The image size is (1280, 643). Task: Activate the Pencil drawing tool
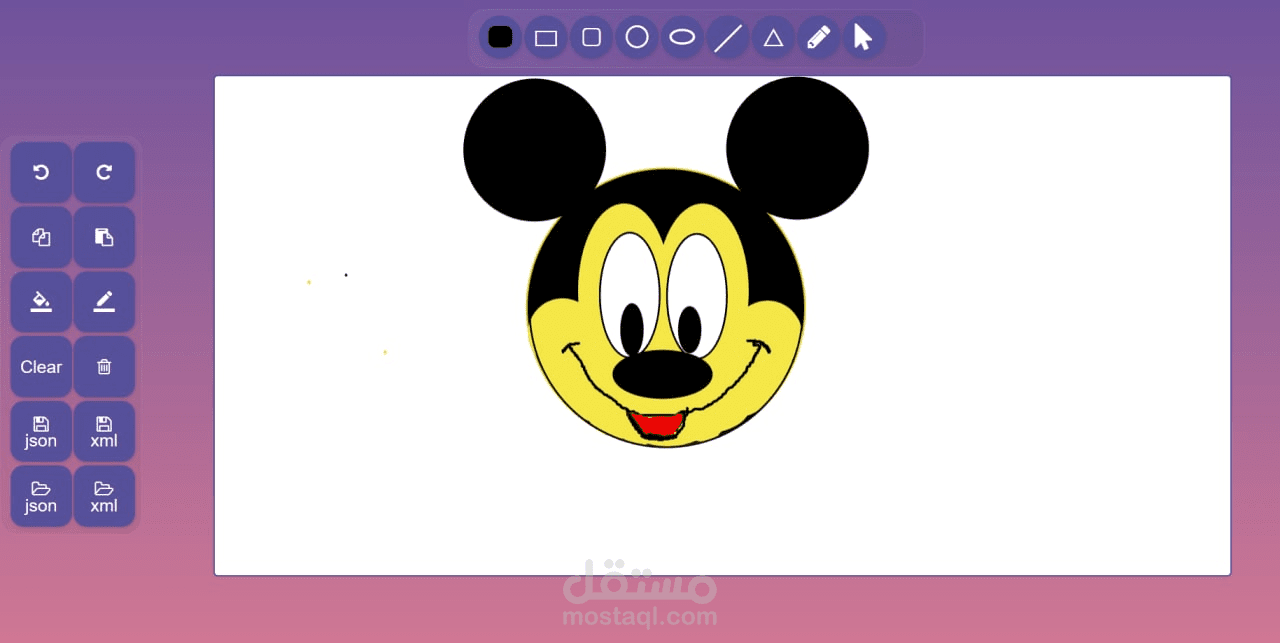818,37
